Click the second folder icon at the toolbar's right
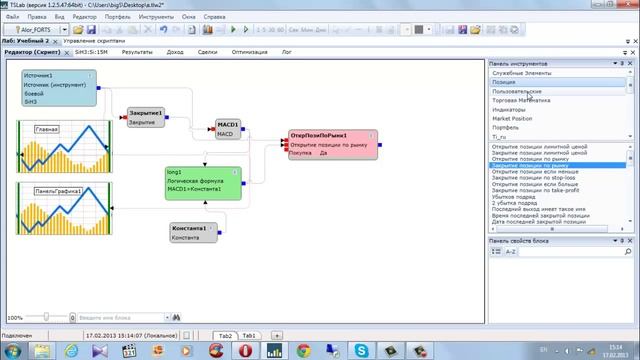Image resolution: width=640 pixels, height=360 pixels. [475, 30]
